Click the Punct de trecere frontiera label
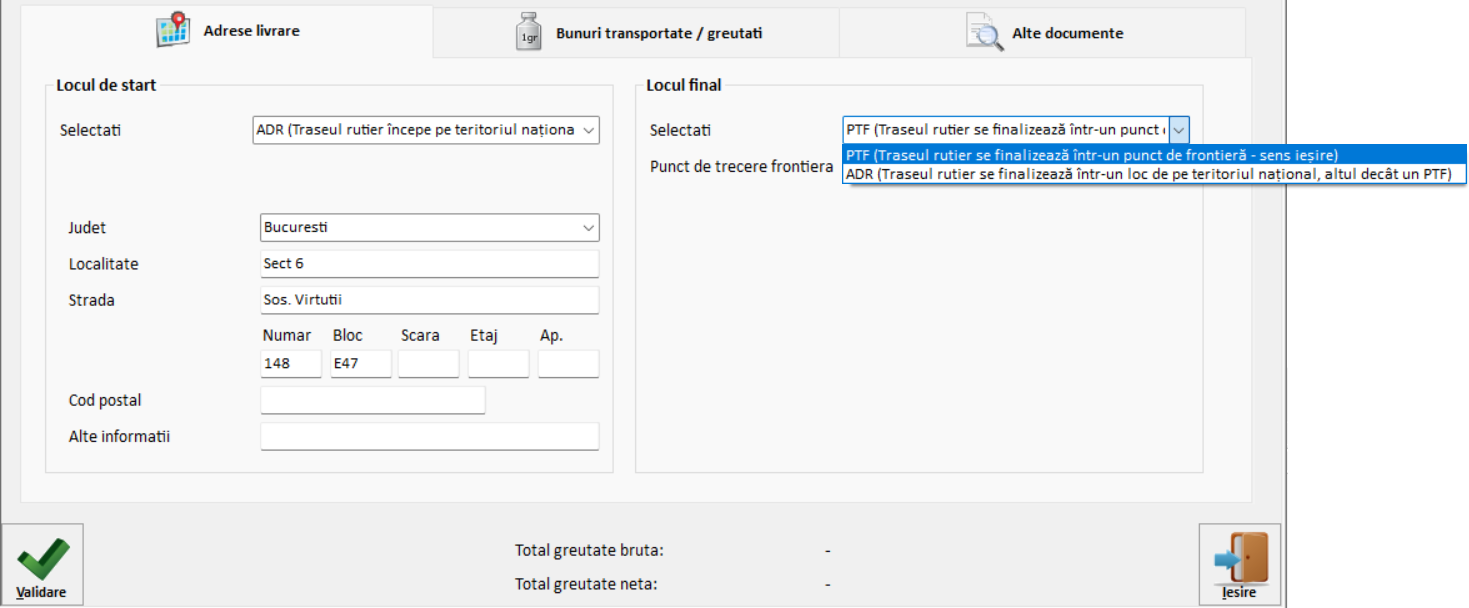Image resolution: width=1469 pixels, height=608 pixels. point(741,167)
